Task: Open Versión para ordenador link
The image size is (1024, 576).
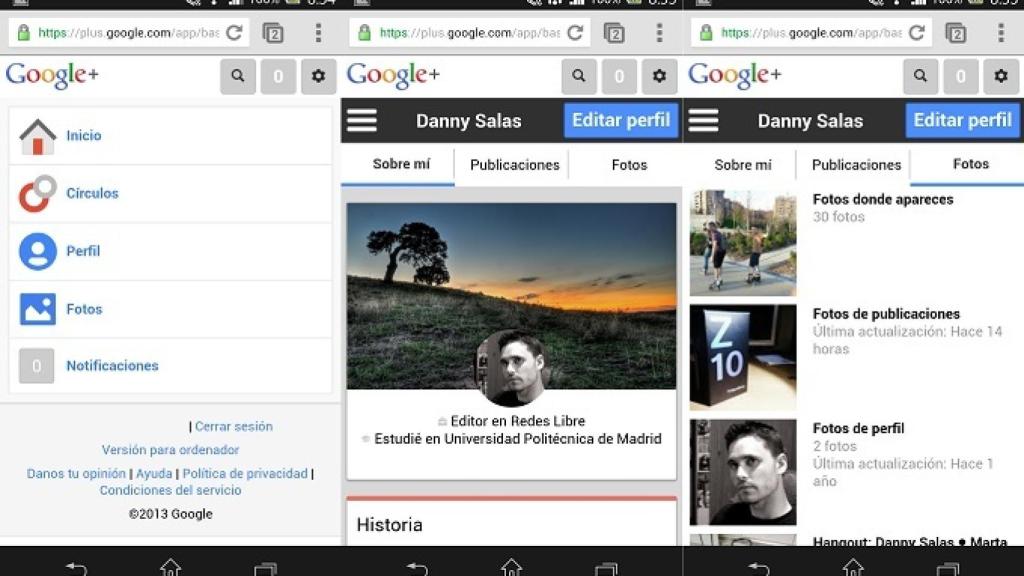Action: pyautogui.click(x=170, y=450)
